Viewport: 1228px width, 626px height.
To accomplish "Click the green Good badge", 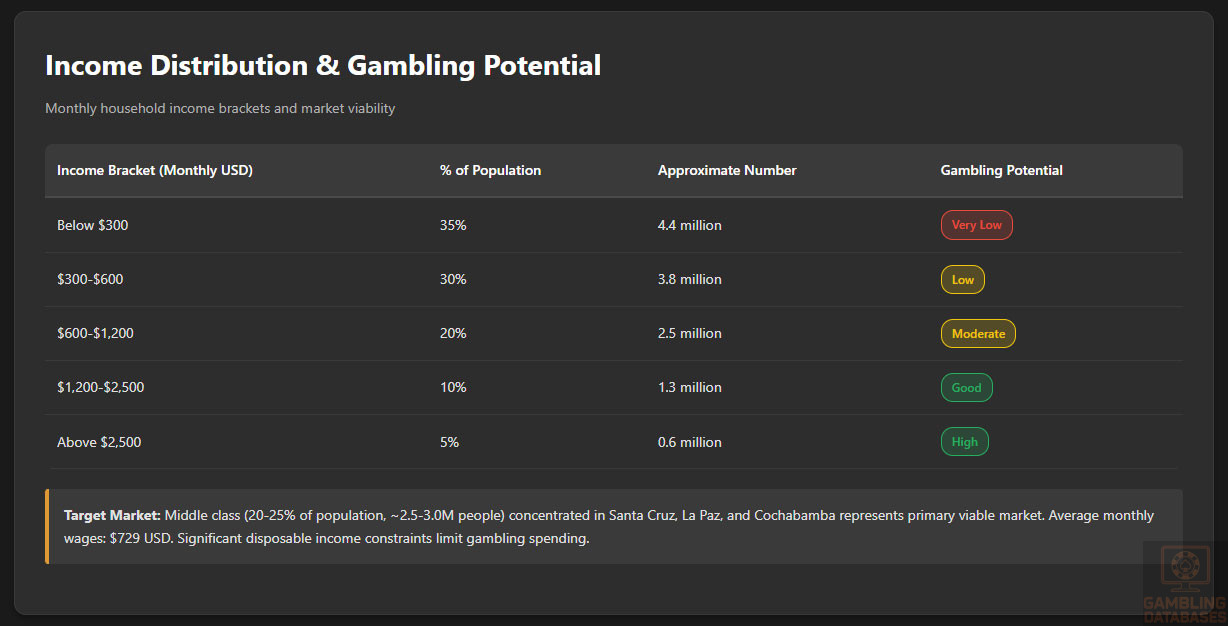I will pyautogui.click(x=966, y=388).
